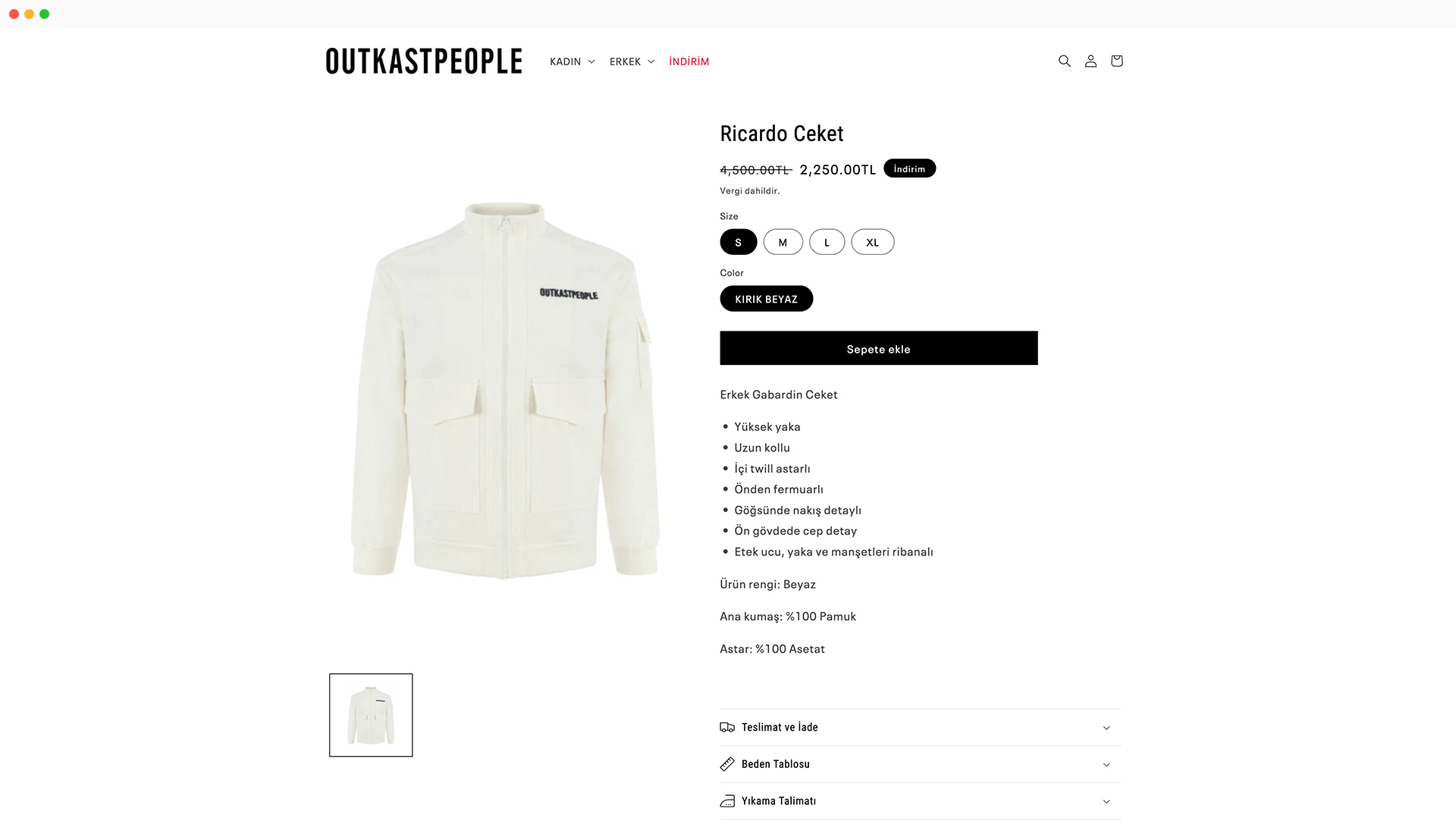The image size is (1456, 830).
Task: Pick size L option
Action: coord(827,242)
